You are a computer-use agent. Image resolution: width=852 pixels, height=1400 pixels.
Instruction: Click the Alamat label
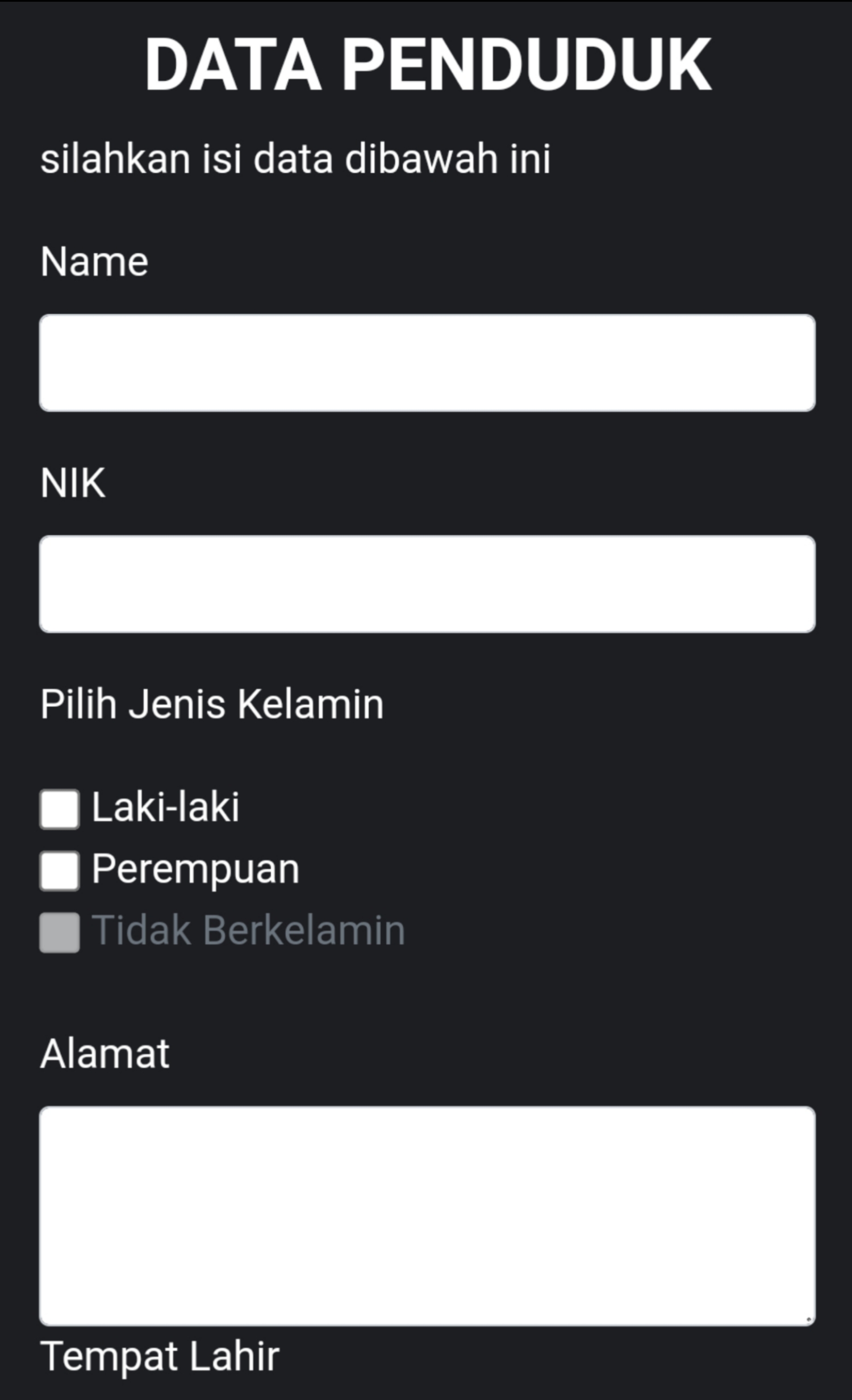pos(105,1053)
